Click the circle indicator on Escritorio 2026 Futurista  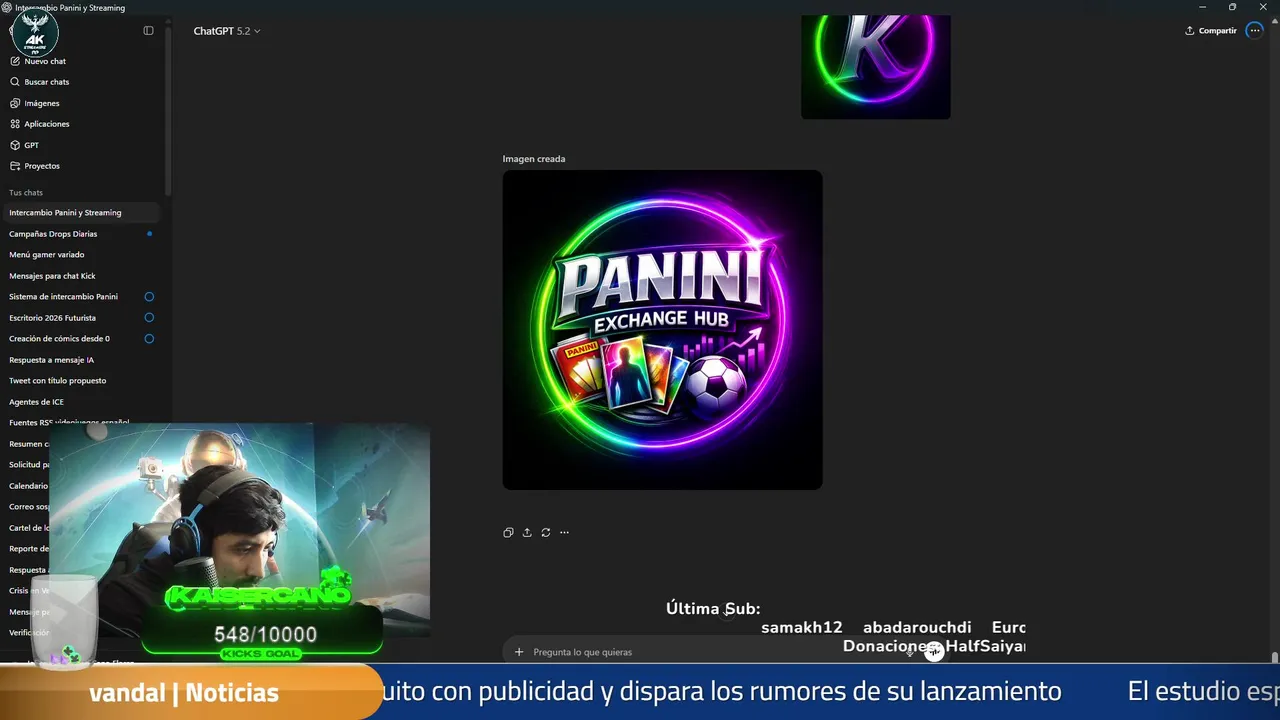149,318
